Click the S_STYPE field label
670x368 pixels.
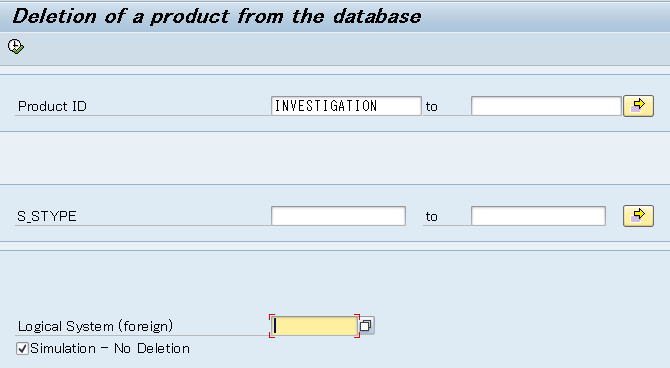[47, 216]
